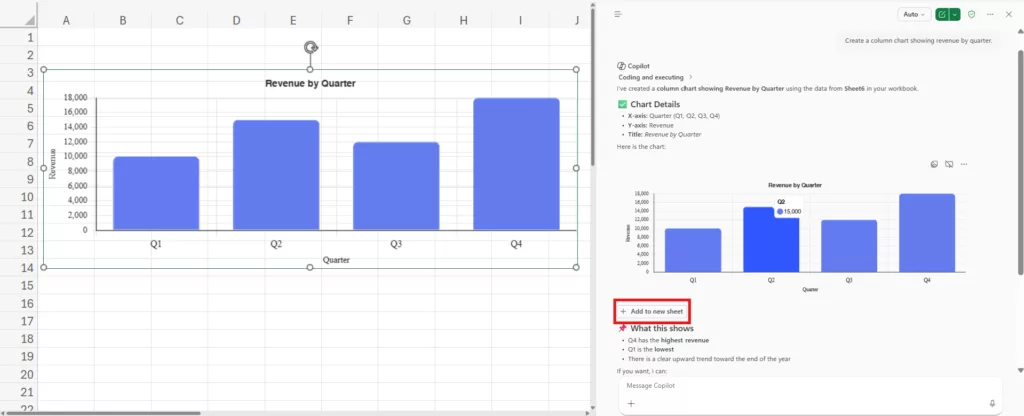The height and width of the screenshot is (416, 1024).
Task: Select Q2 bar in worksheet chart
Action: point(276,175)
